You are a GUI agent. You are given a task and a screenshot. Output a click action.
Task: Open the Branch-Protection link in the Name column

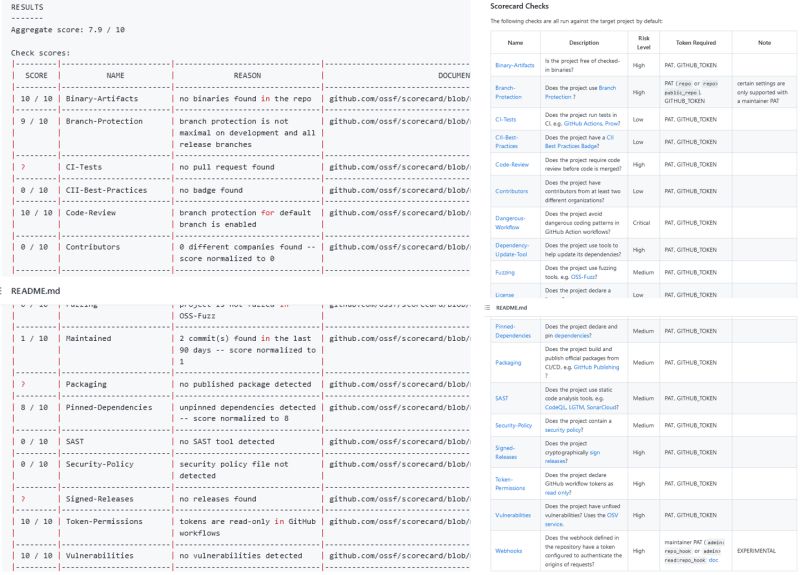pos(508,92)
